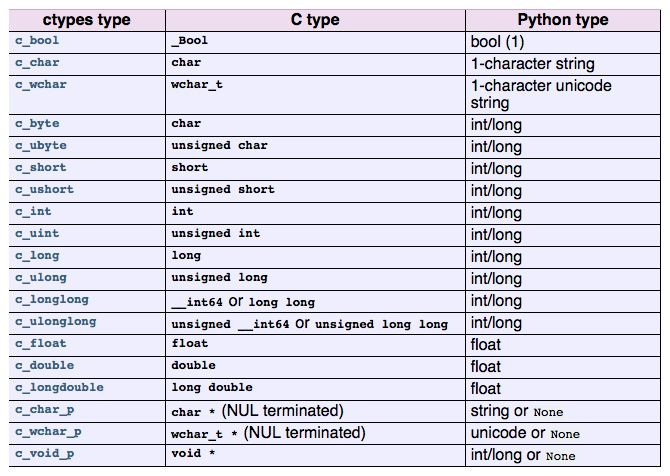Image resolution: width=670 pixels, height=476 pixels.
Task: Click the c_bool type link
Action: 37,41
